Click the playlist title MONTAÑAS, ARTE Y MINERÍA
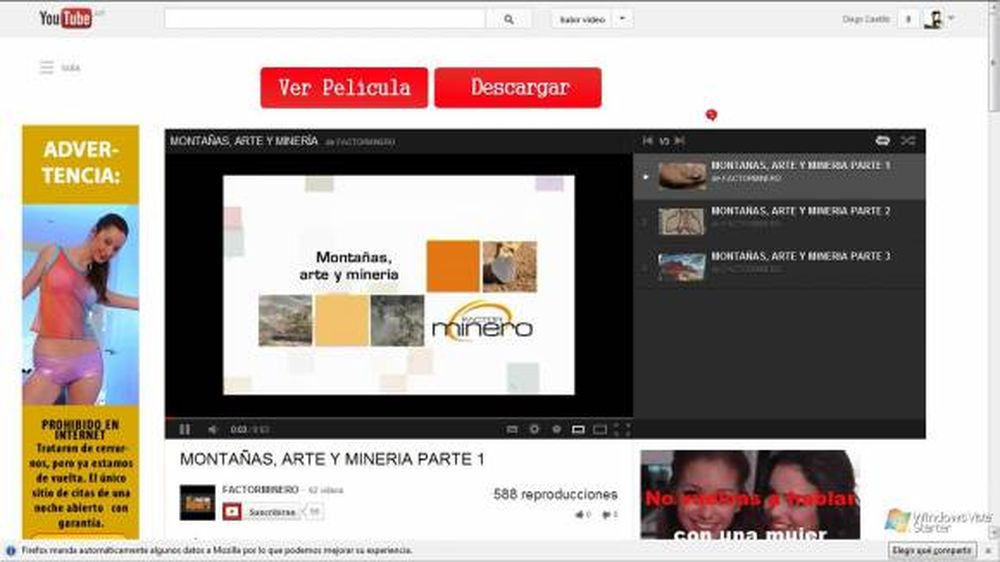 click(x=244, y=141)
